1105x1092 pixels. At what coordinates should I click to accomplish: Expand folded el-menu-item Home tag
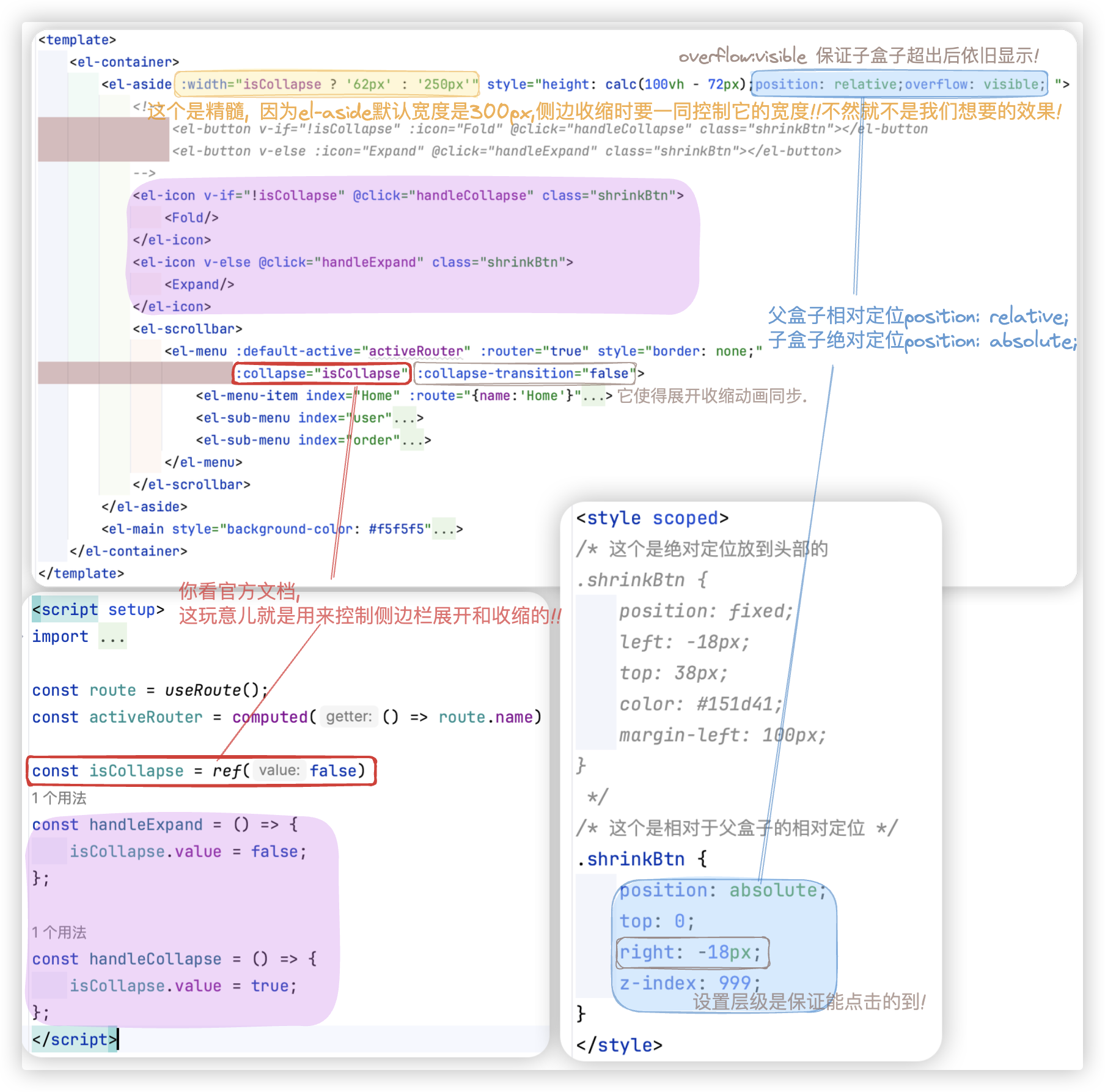(593, 396)
